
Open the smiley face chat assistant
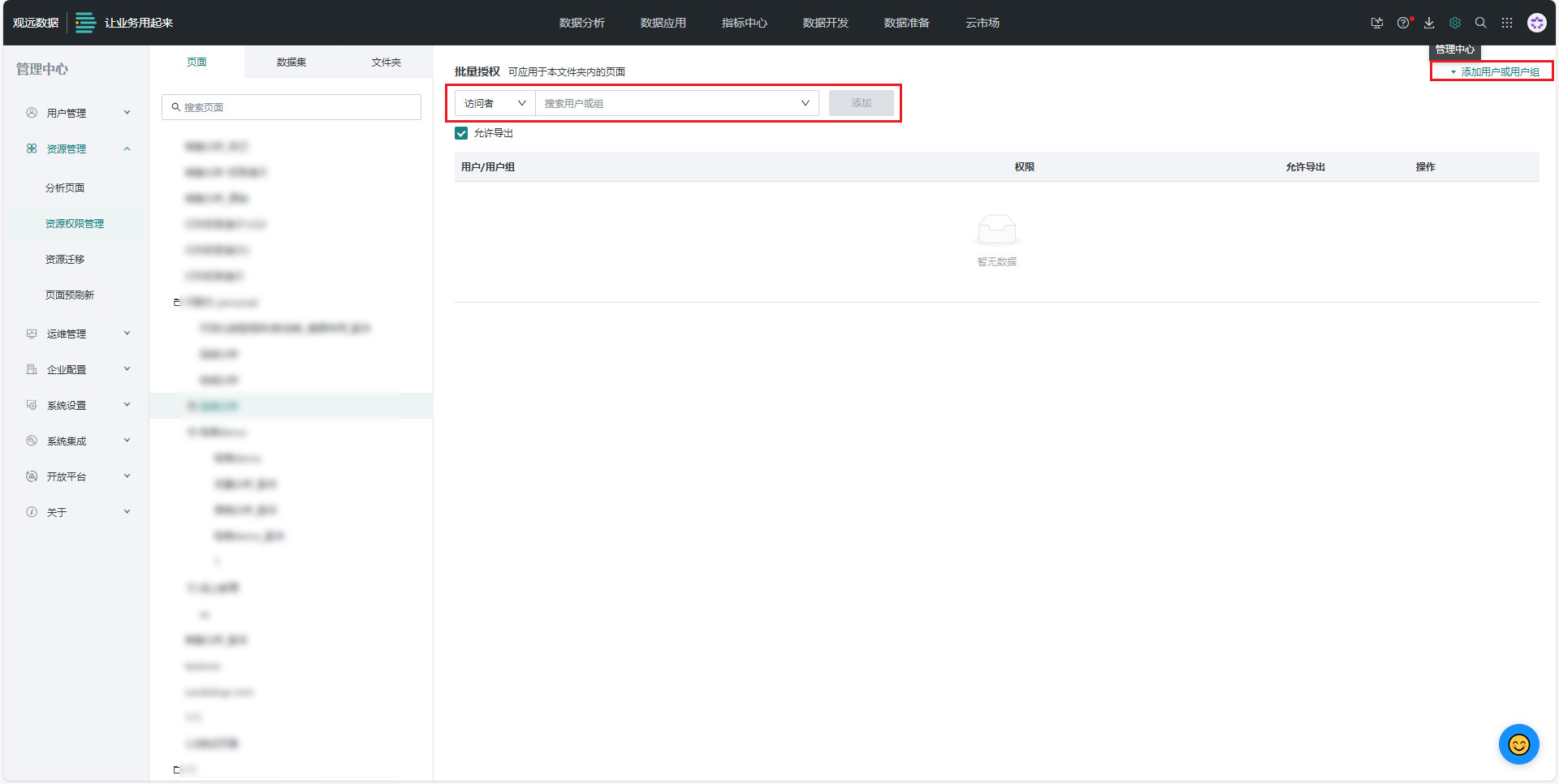(1518, 744)
